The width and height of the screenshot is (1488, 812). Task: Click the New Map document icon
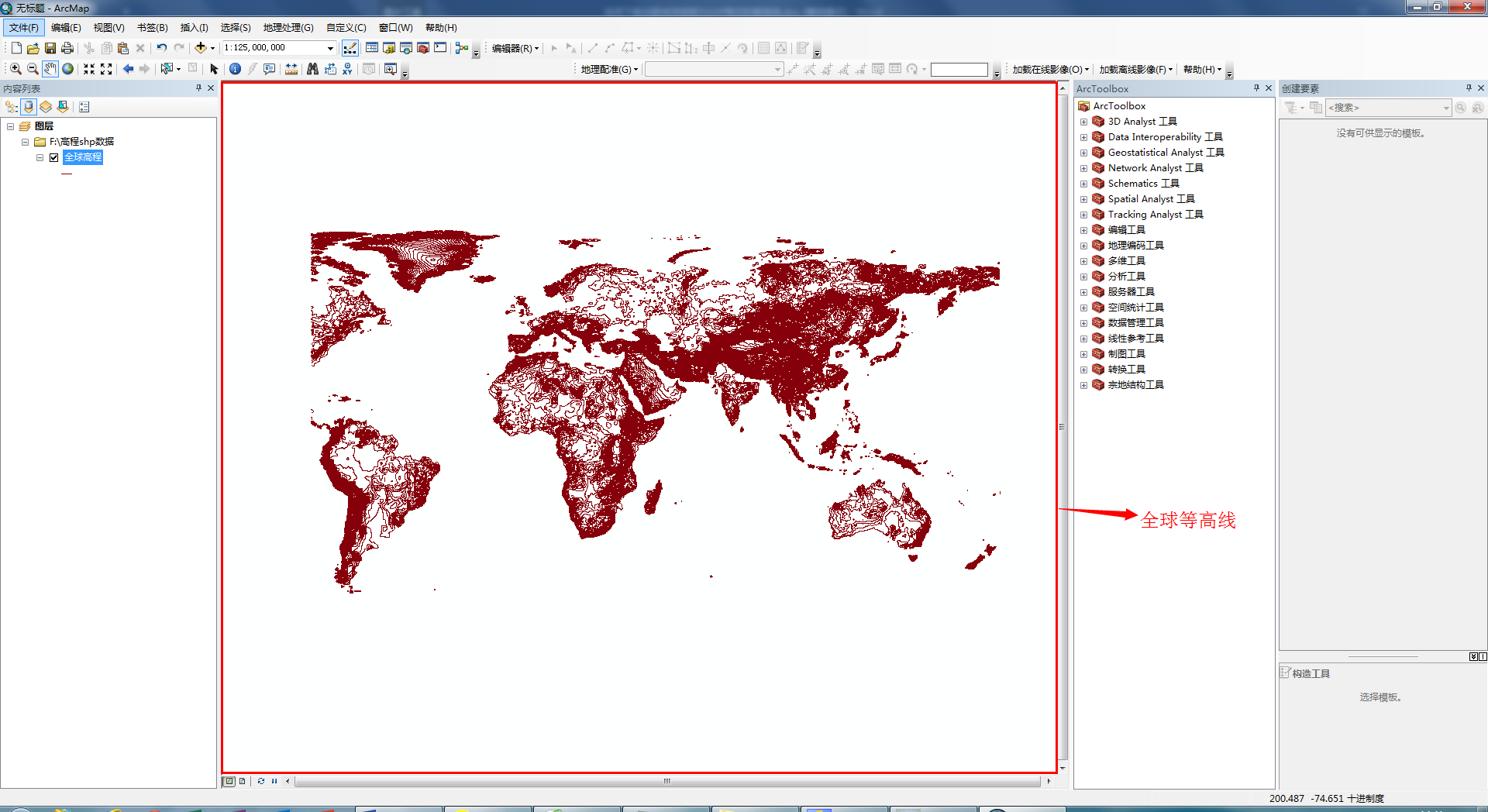(x=16, y=48)
